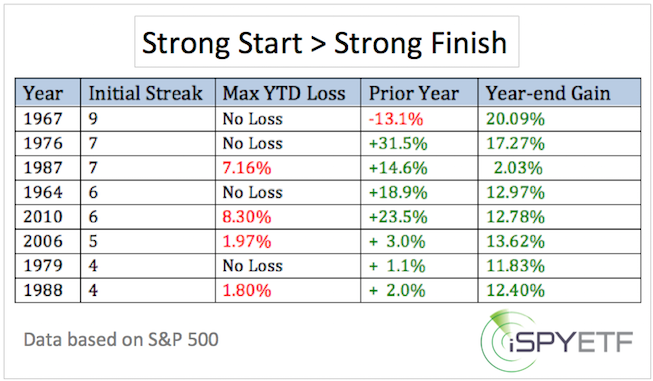653x381 pixels.
Task: Click the +31.5% prior year cell
Action: coord(398,144)
